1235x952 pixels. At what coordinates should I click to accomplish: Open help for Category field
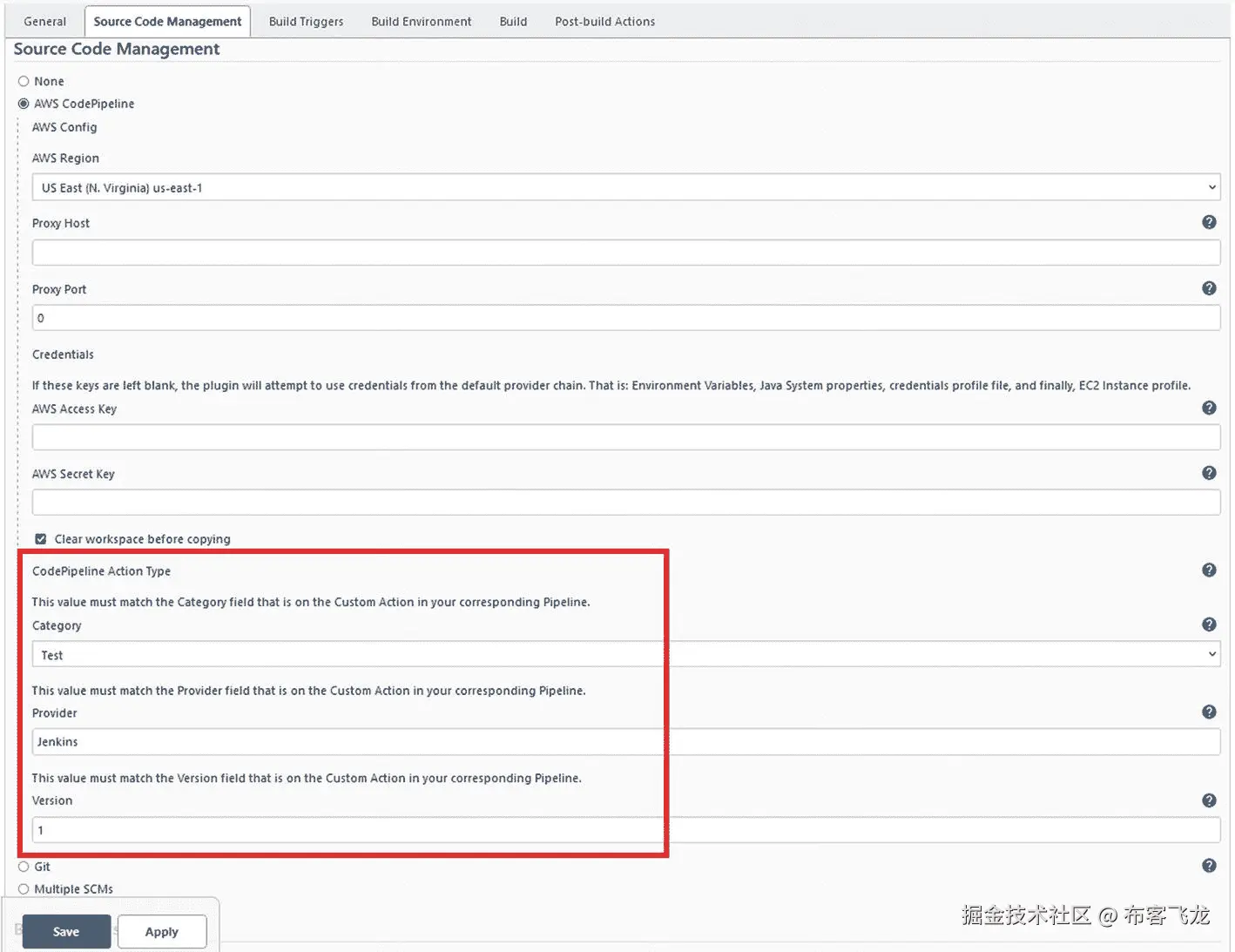coord(1209,625)
